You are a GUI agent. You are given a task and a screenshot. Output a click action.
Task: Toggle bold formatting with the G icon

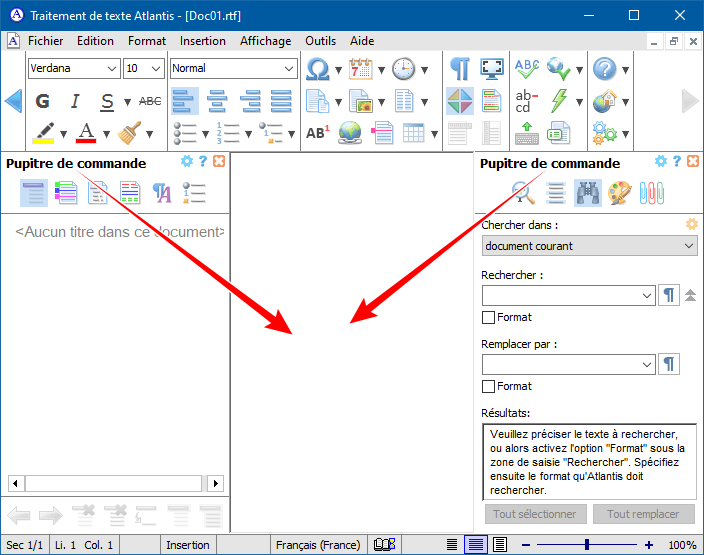(43, 101)
